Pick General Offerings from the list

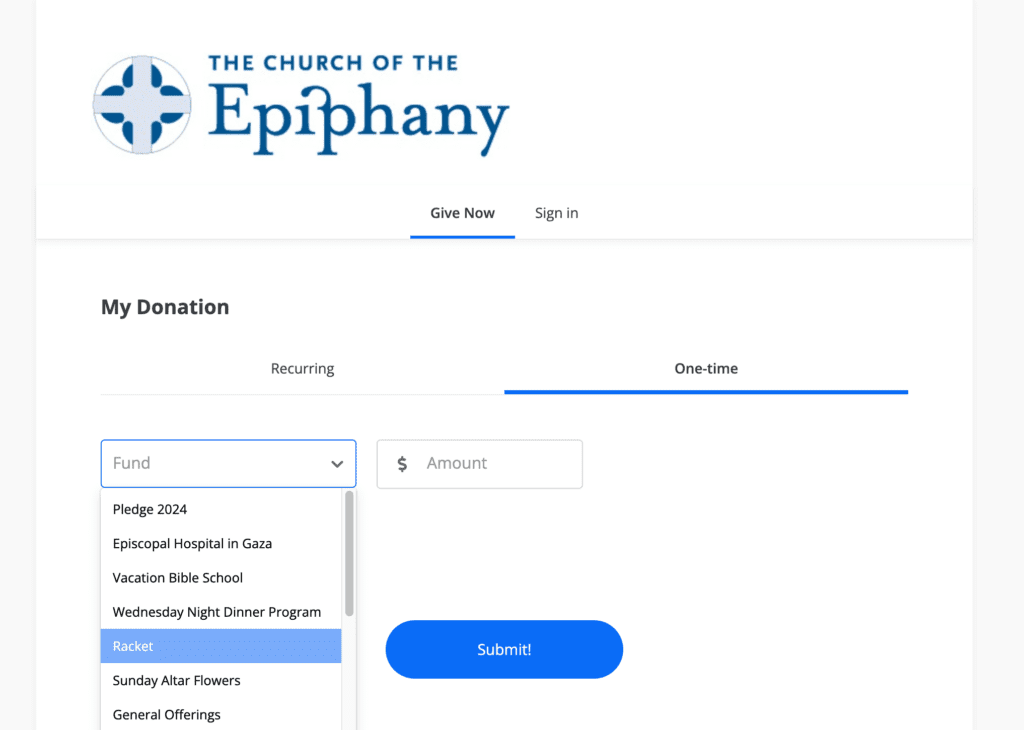[x=221, y=714]
